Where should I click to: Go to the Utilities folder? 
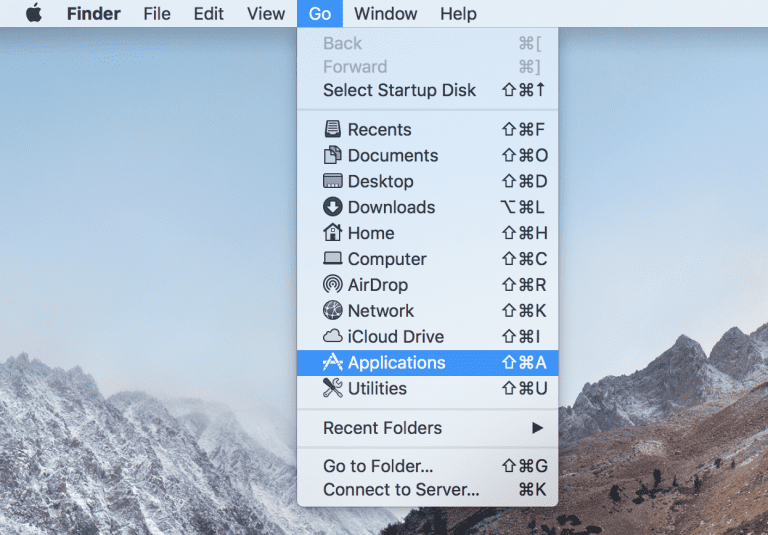pos(427,389)
